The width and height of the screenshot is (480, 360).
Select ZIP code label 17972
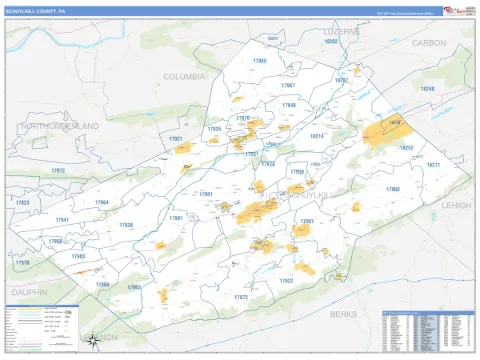pos(241,297)
